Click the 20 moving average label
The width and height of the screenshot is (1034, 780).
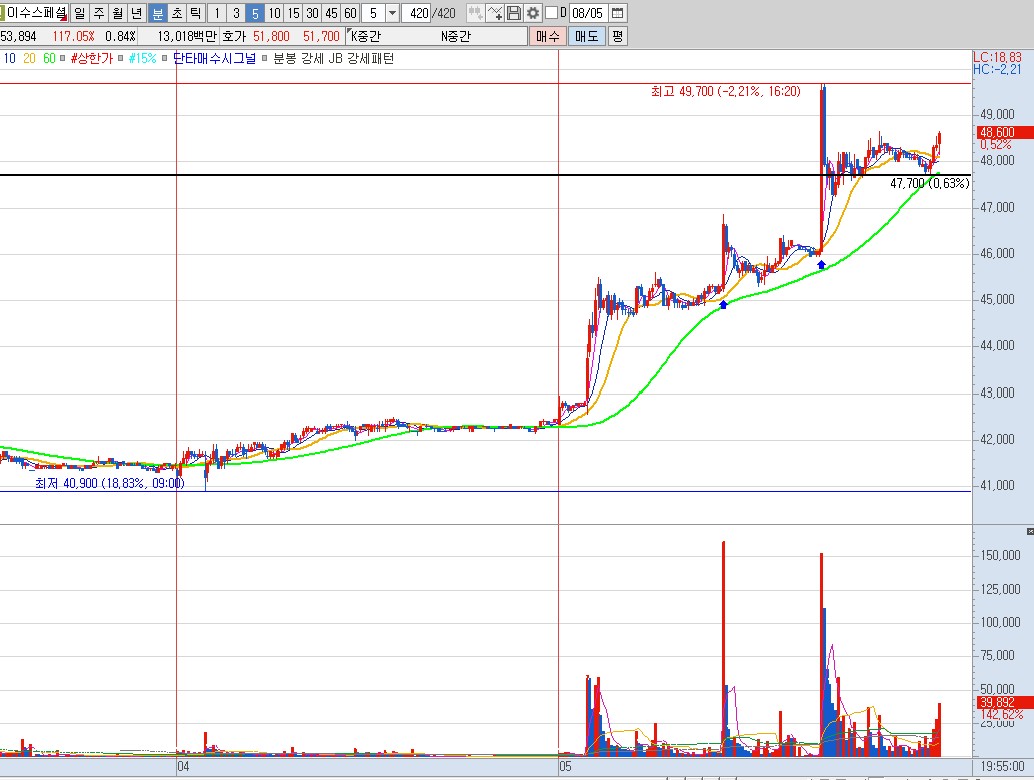(29, 58)
